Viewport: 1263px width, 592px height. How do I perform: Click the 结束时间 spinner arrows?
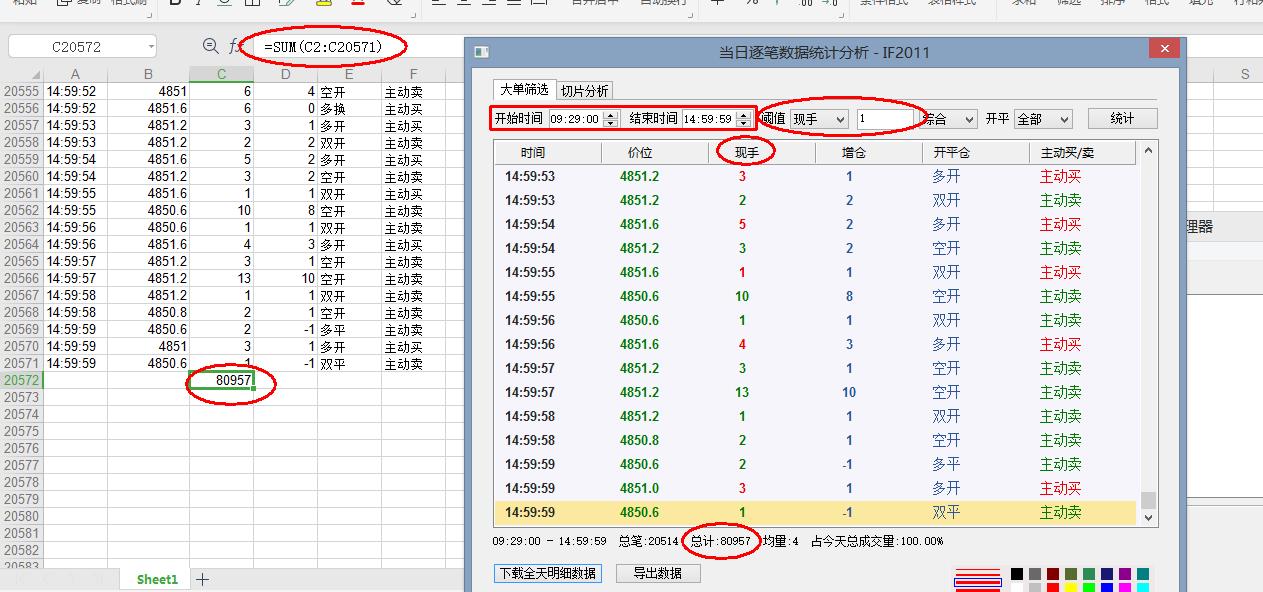743,119
